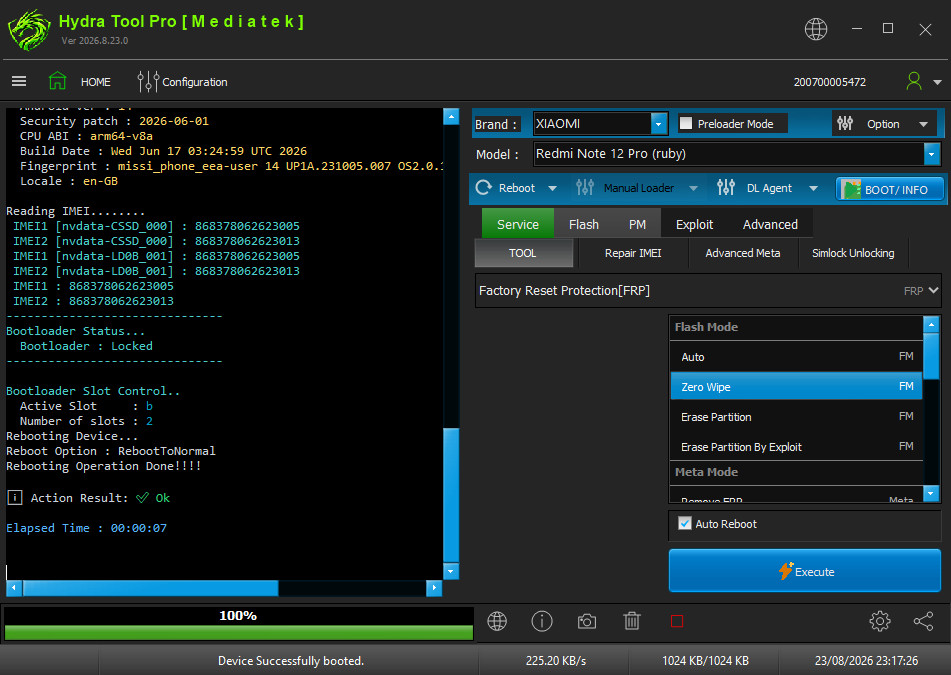The image size is (951, 675).
Task: Open the Simlock Unlocking sub-tab
Action: coord(853,253)
